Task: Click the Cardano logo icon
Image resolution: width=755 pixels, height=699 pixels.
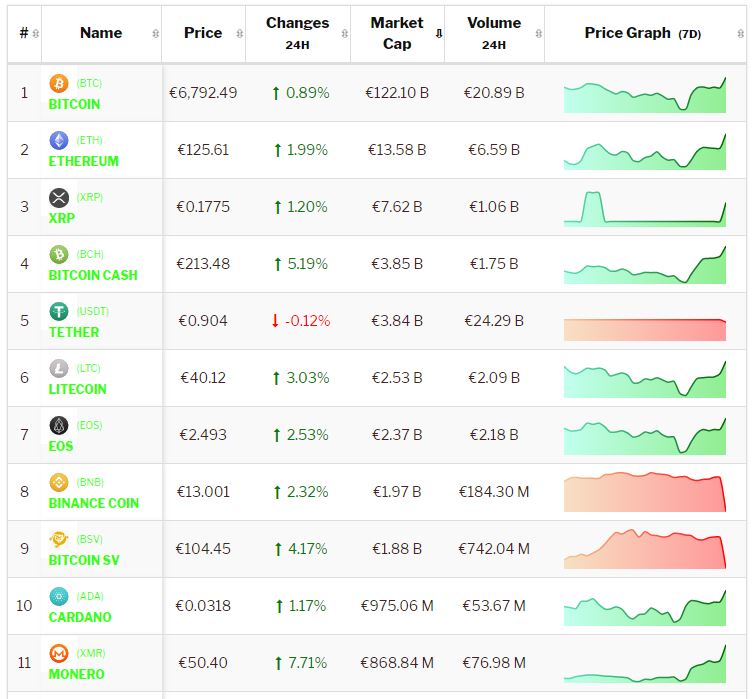Action: click(58, 596)
